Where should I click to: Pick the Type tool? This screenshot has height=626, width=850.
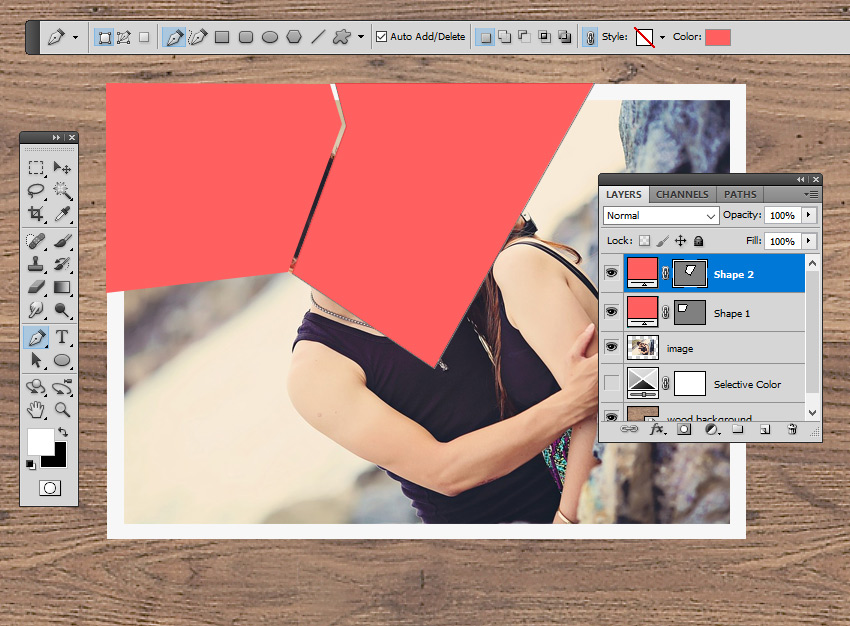pyautogui.click(x=62, y=337)
